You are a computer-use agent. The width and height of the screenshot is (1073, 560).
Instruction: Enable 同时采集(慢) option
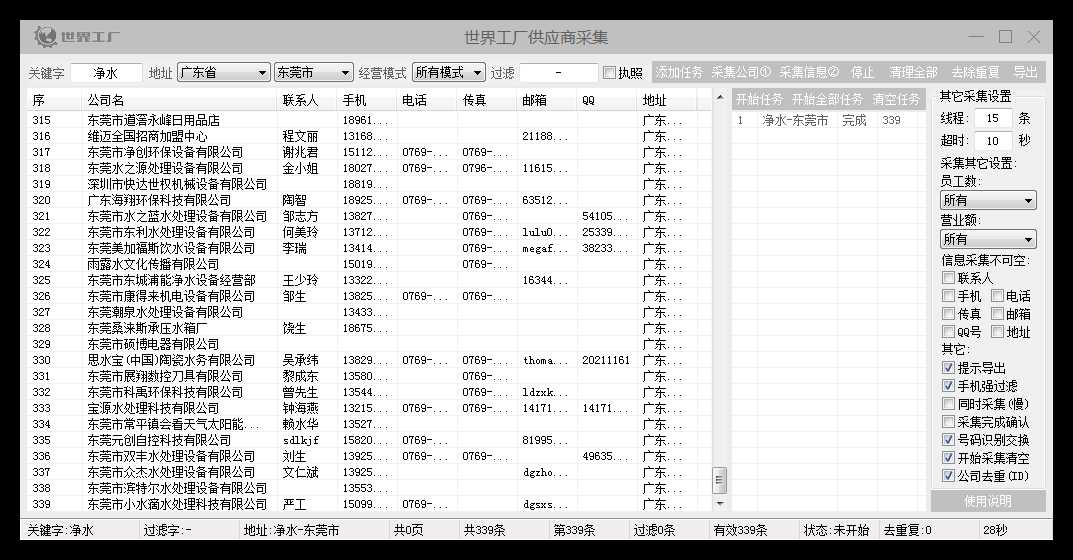pyautogui.click(x=948, y=404)
